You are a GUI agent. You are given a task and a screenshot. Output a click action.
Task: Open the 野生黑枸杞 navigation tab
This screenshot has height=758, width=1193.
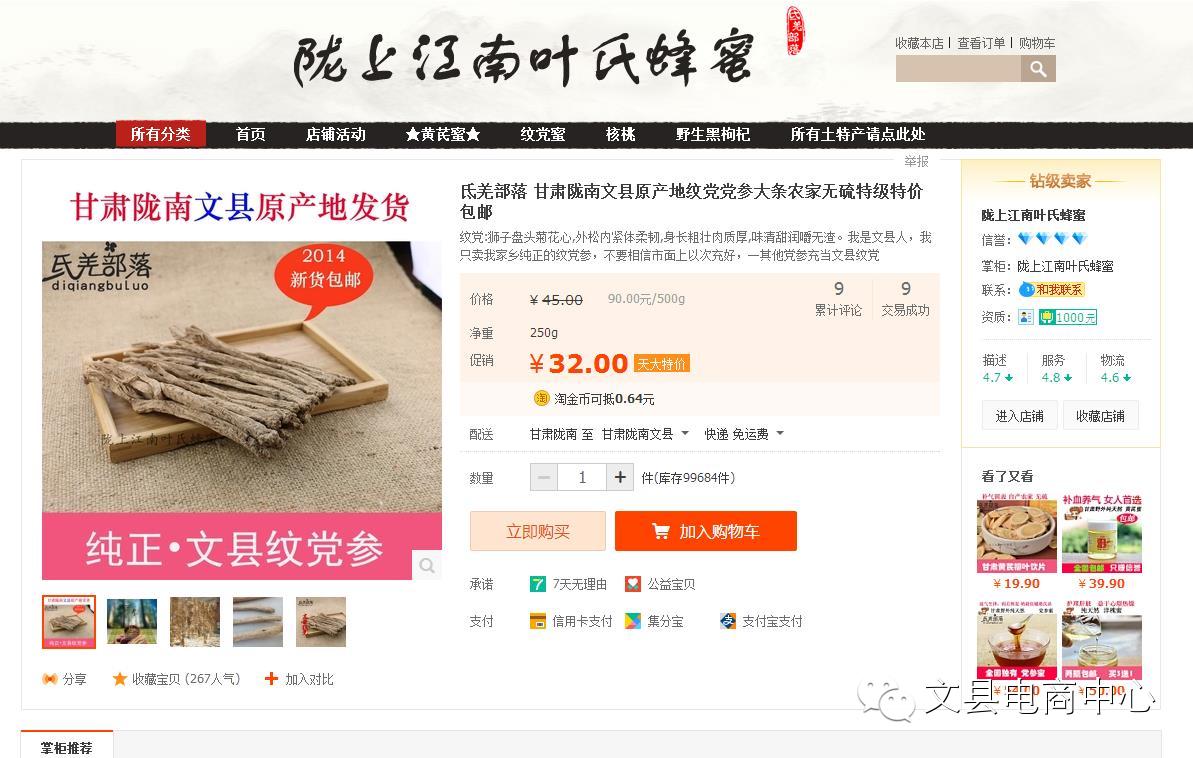[713, 134]
